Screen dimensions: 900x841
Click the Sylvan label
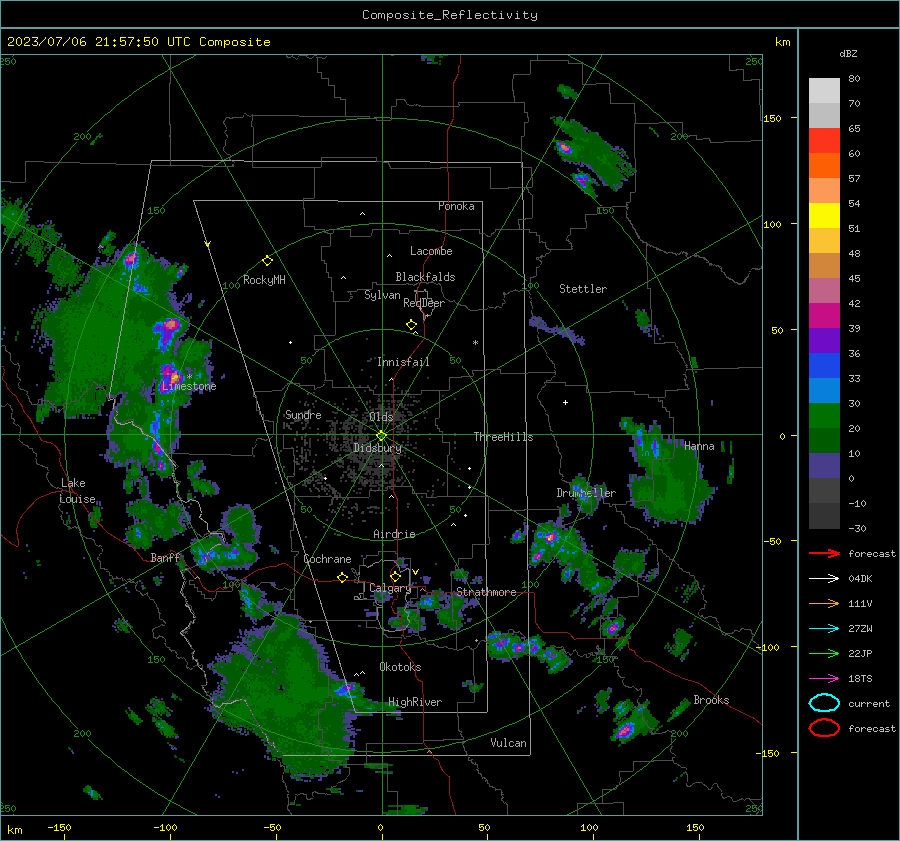click(382, 295)
